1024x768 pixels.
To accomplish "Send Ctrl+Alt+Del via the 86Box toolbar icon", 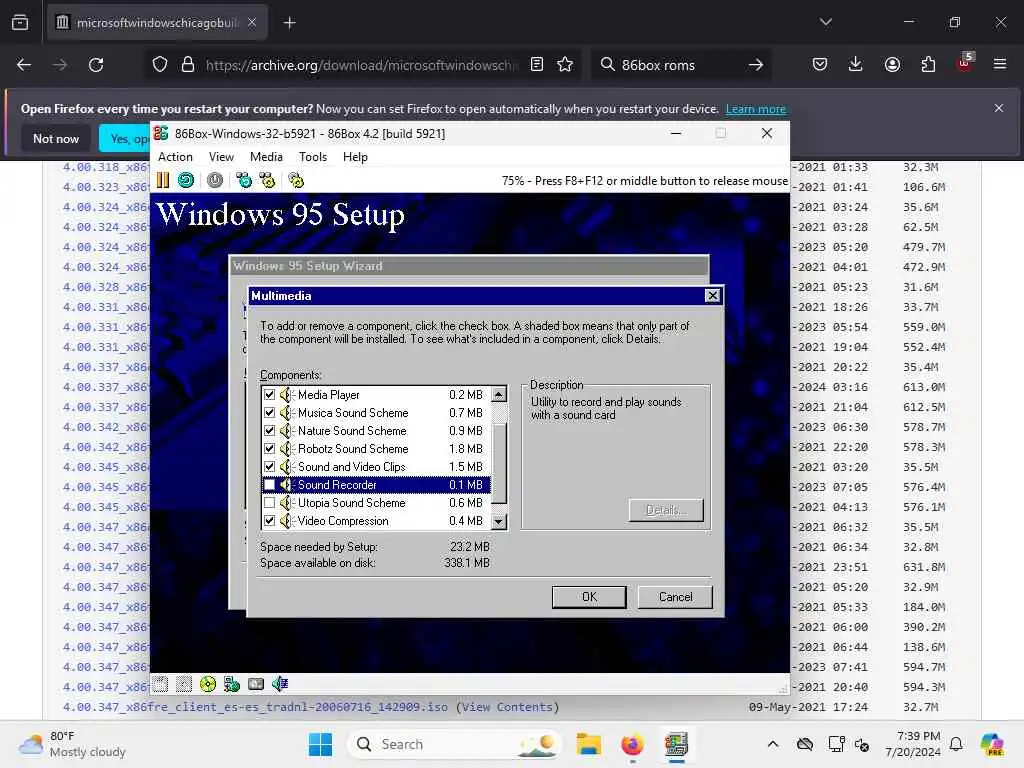I will click(x=244, y=180).
